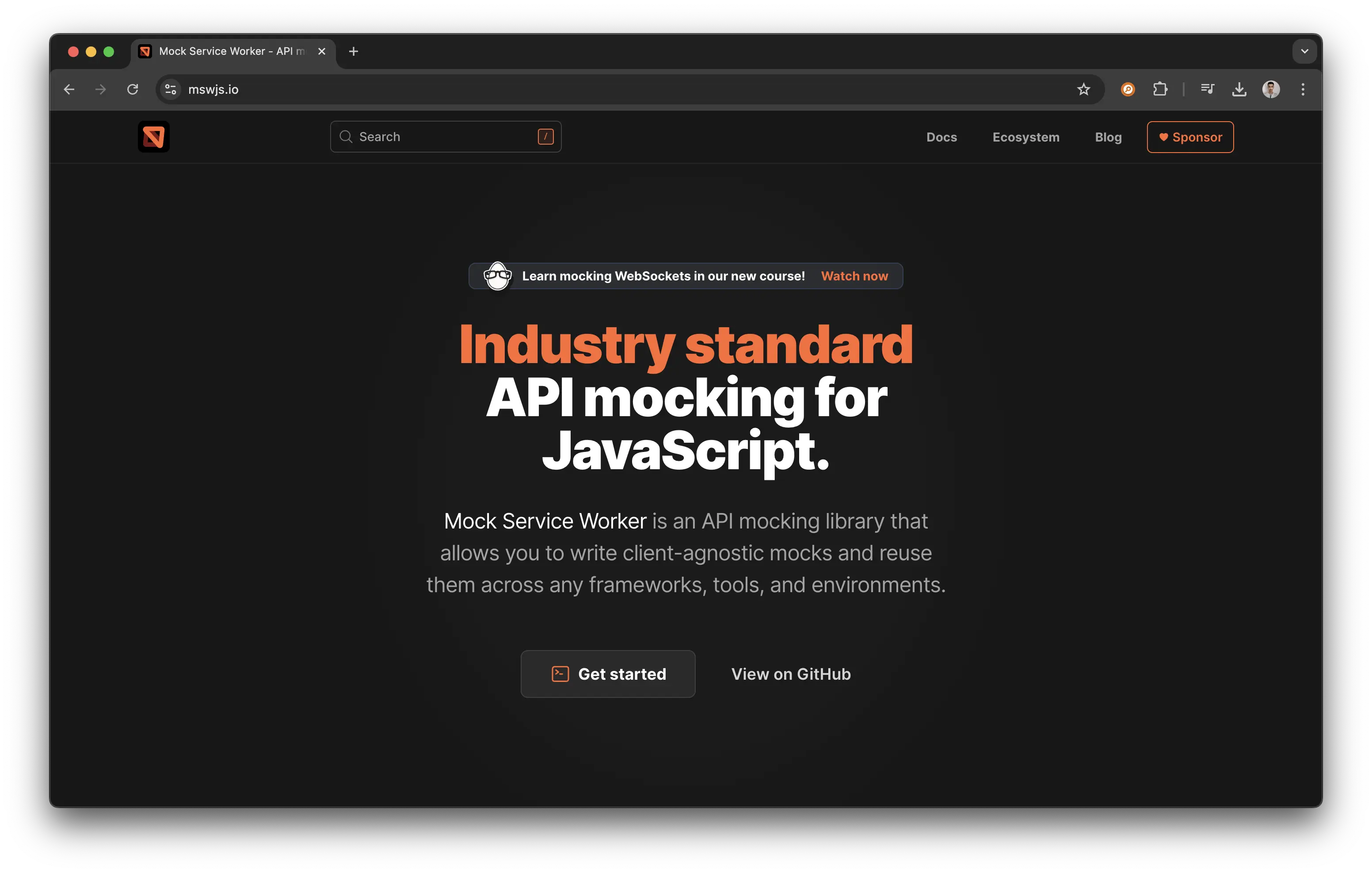The width and height of the screenshot is (1372, 873).
Task: Click the Sponsor button
Action: 1190,138
